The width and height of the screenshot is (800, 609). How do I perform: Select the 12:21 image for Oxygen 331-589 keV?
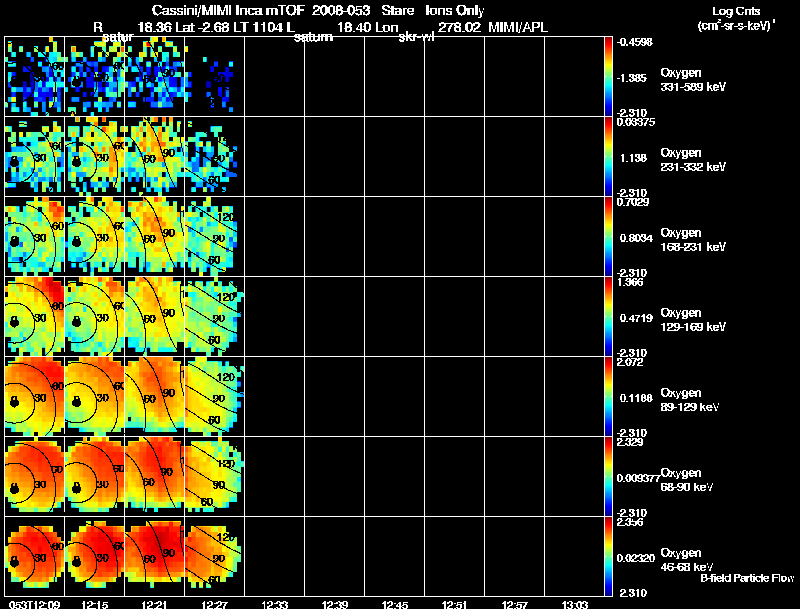[x=155, y=77]
